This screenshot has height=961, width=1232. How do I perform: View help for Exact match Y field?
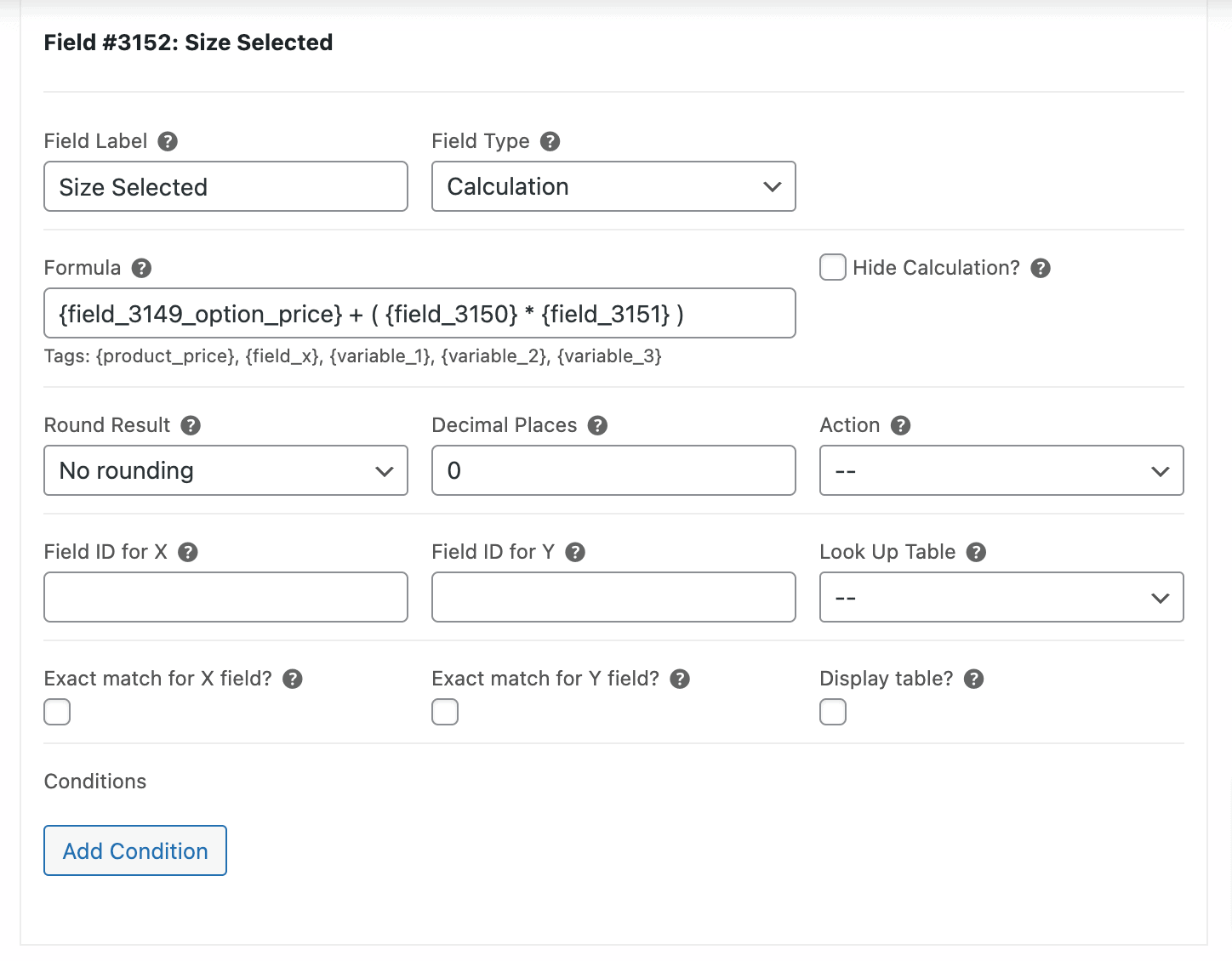[680, 679]
